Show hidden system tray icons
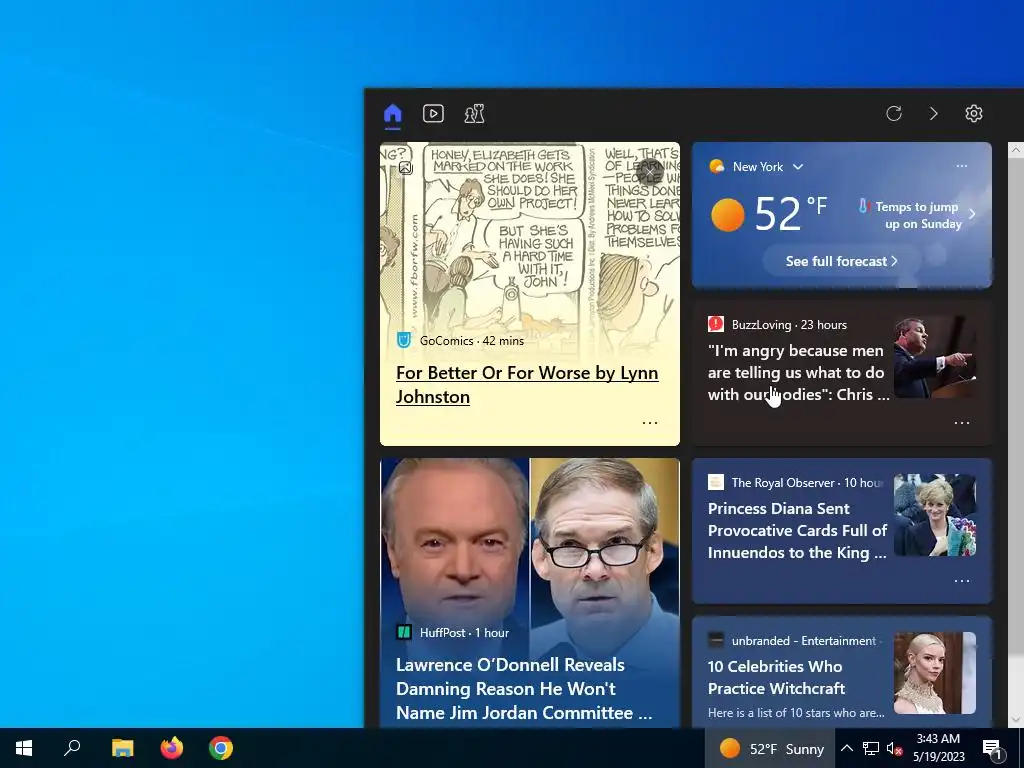The image size is (1024, 768). (846, 748)
